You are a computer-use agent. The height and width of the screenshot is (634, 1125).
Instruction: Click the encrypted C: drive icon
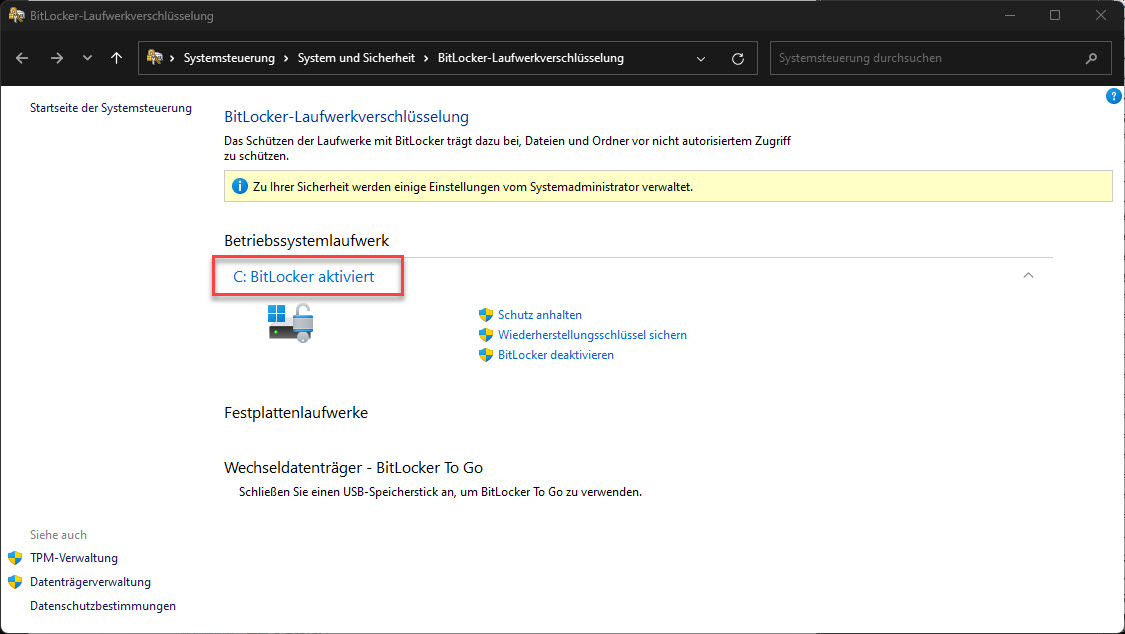(x=291, y=324)
